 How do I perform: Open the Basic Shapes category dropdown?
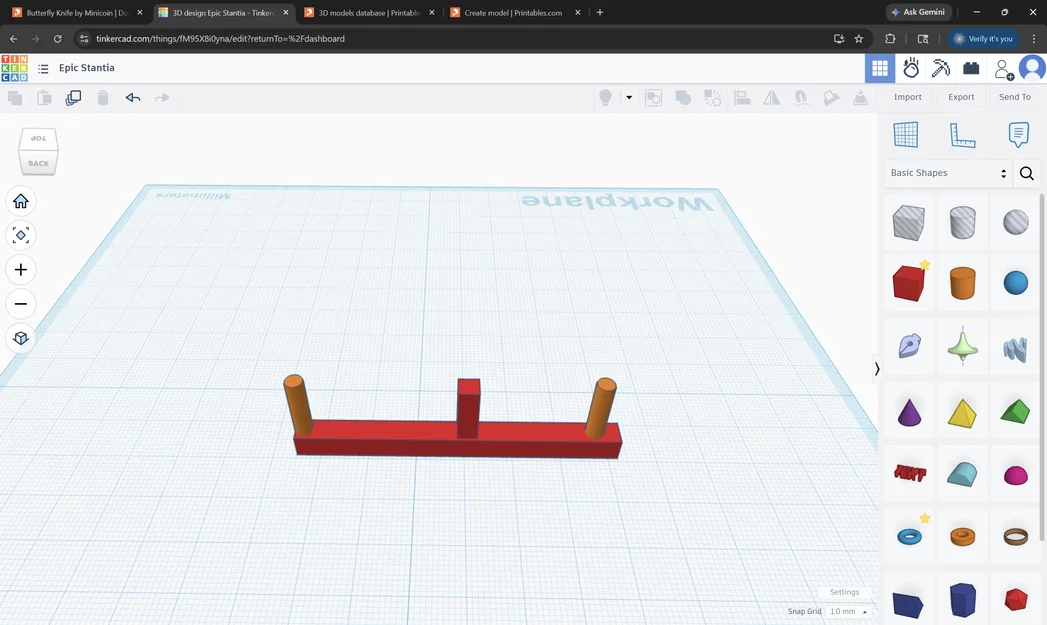click(948, 173)
